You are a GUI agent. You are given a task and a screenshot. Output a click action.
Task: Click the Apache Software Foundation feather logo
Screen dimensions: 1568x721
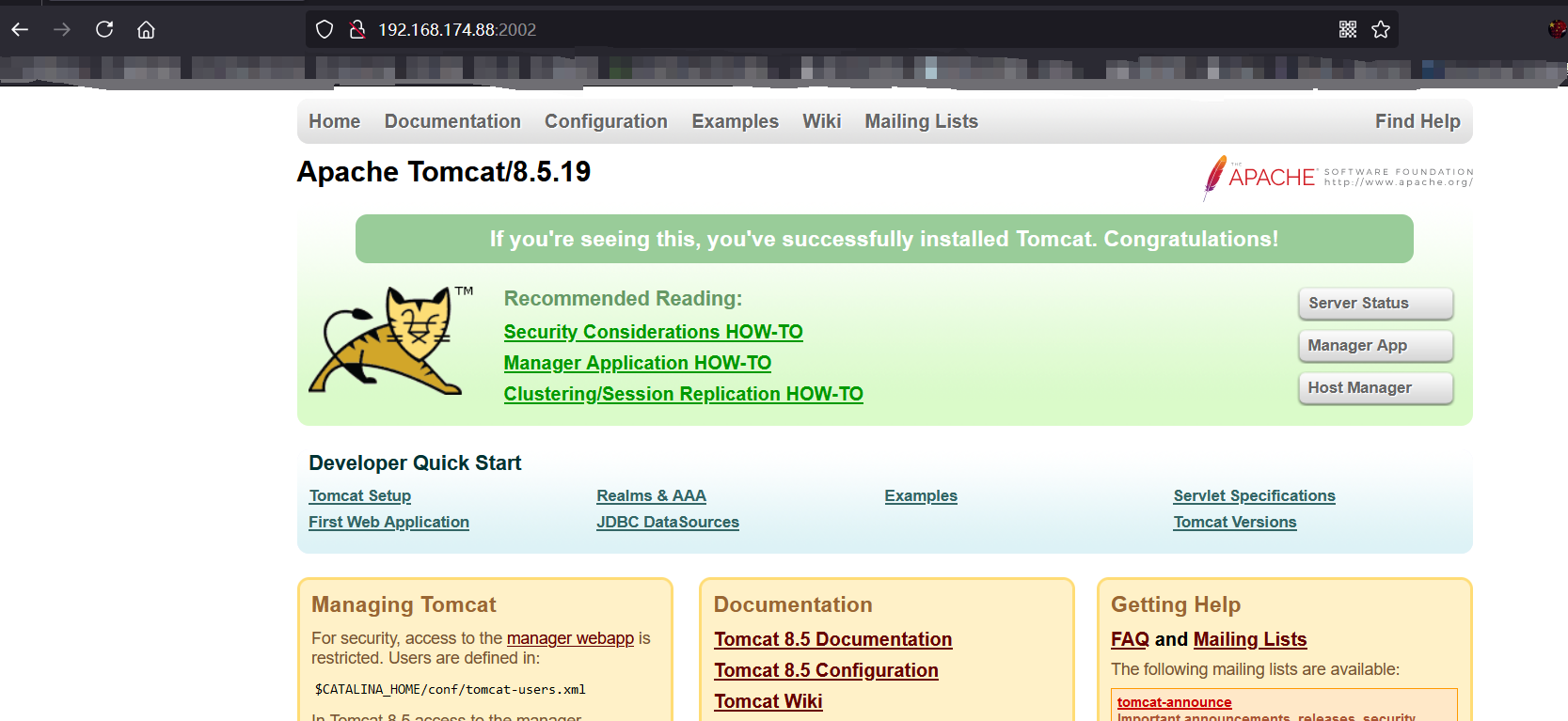point(1338,177)
